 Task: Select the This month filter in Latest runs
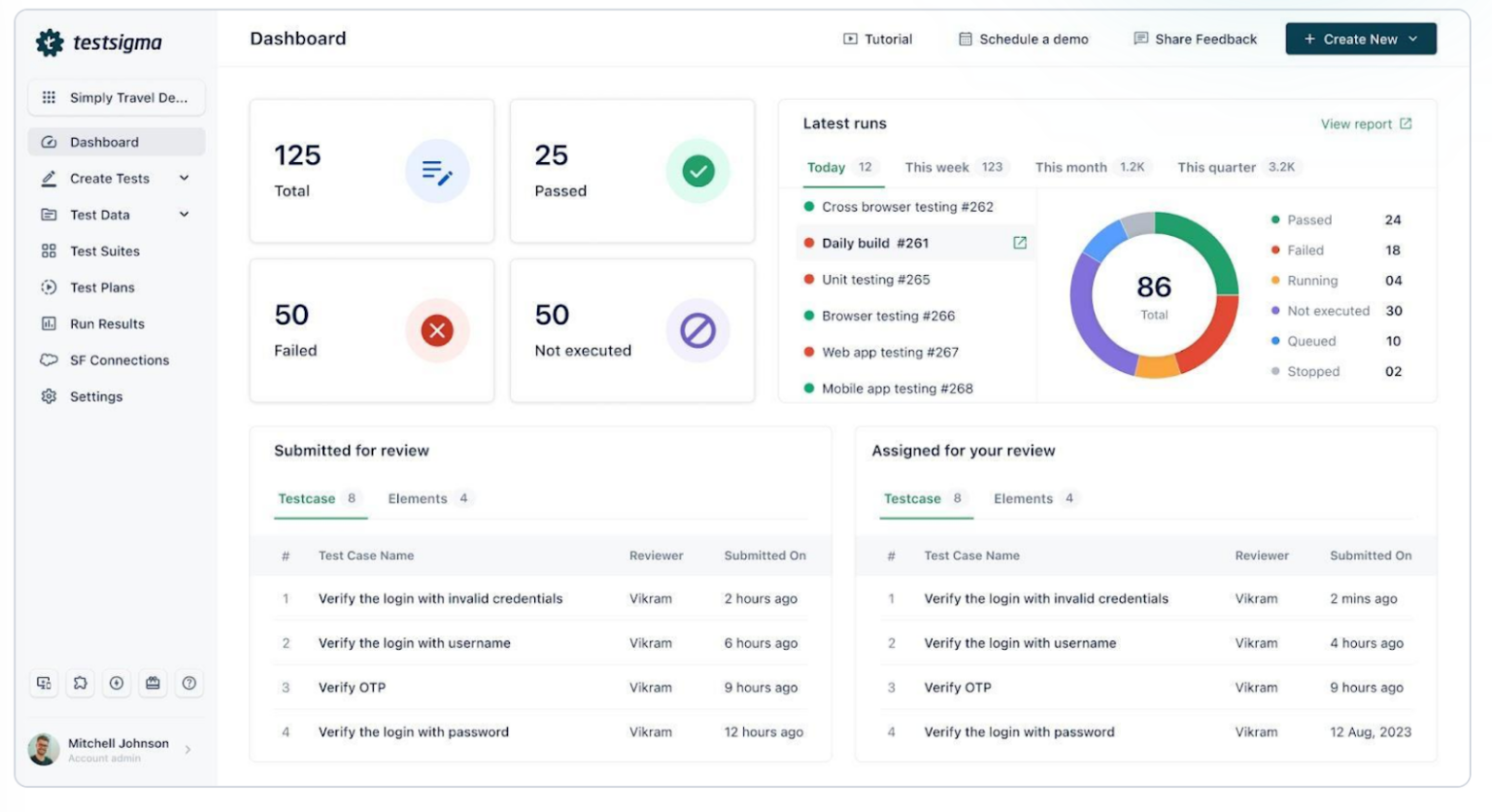[x=1070, y=167]
